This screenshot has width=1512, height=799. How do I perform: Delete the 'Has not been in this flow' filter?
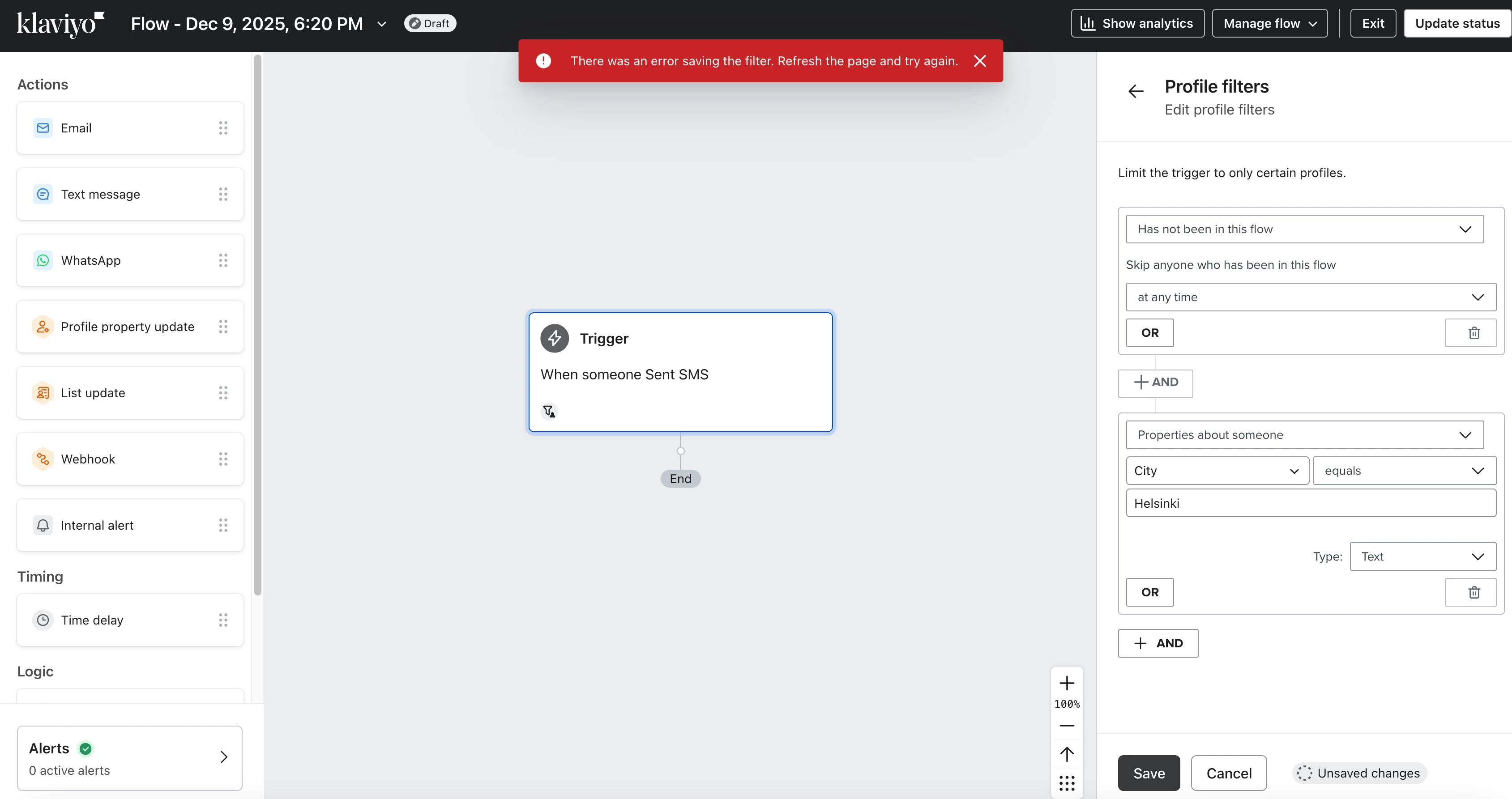(x=1473, y=333)
